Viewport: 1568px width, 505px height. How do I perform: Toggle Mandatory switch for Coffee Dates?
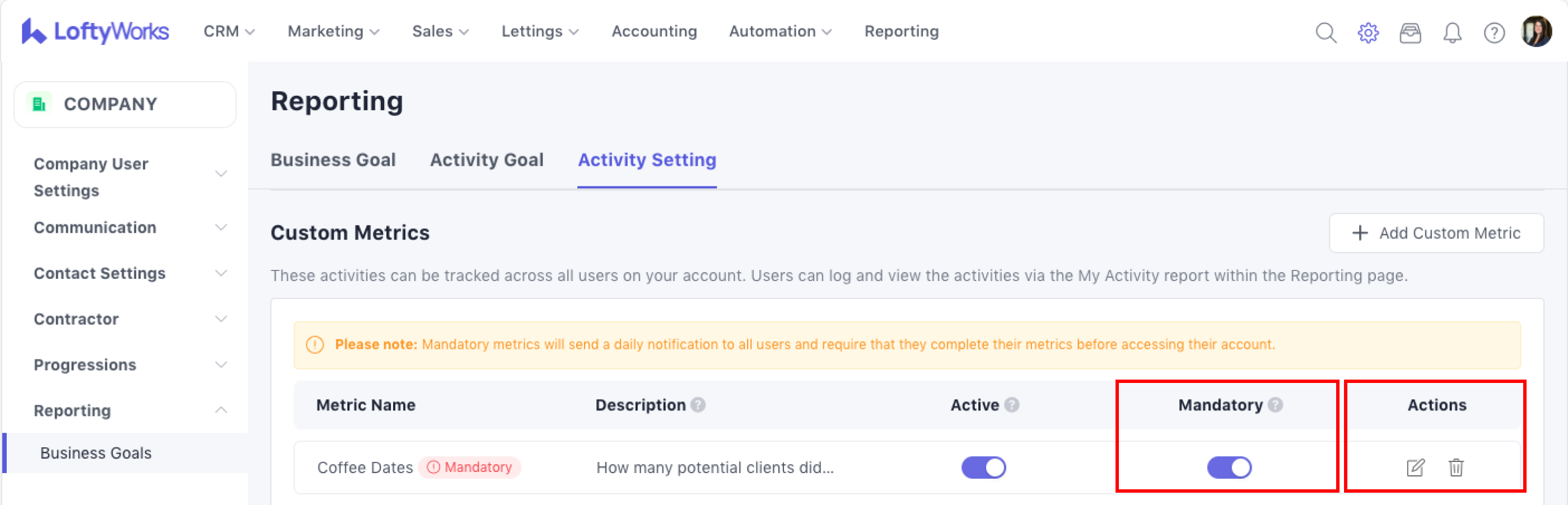[1229, 467]
